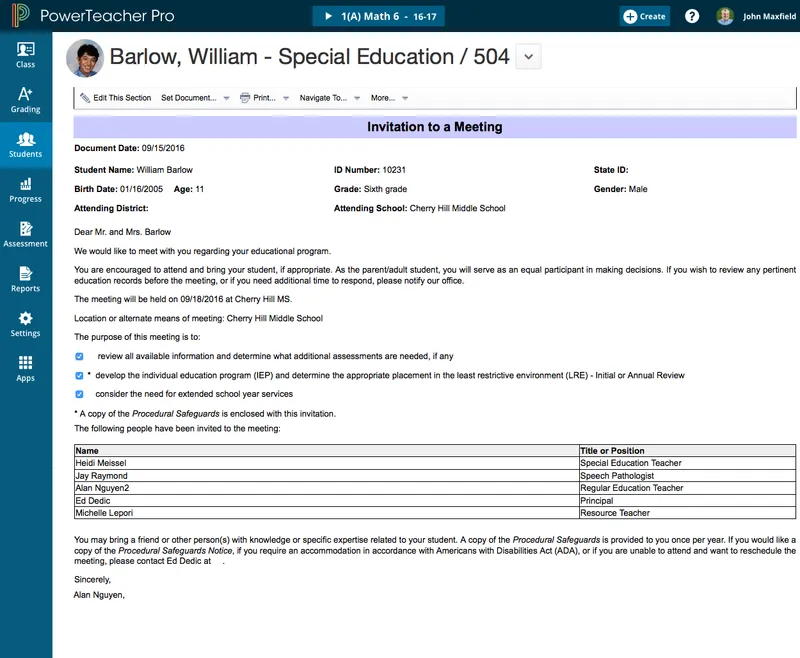This screenshot has width=800, height=658.
Task: Expand the student page chevron dropdown
Action: [x=529, y=57]
